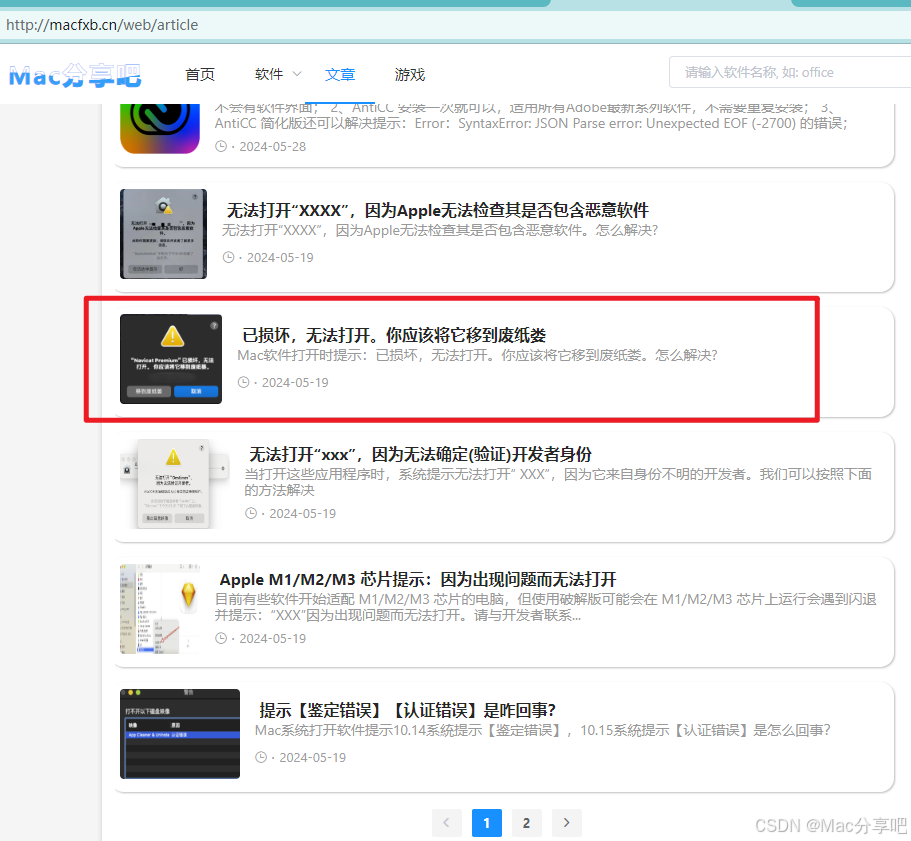Focus the software name search field
This screenshot has height=841, width=911.
click(x=790, y=72)
